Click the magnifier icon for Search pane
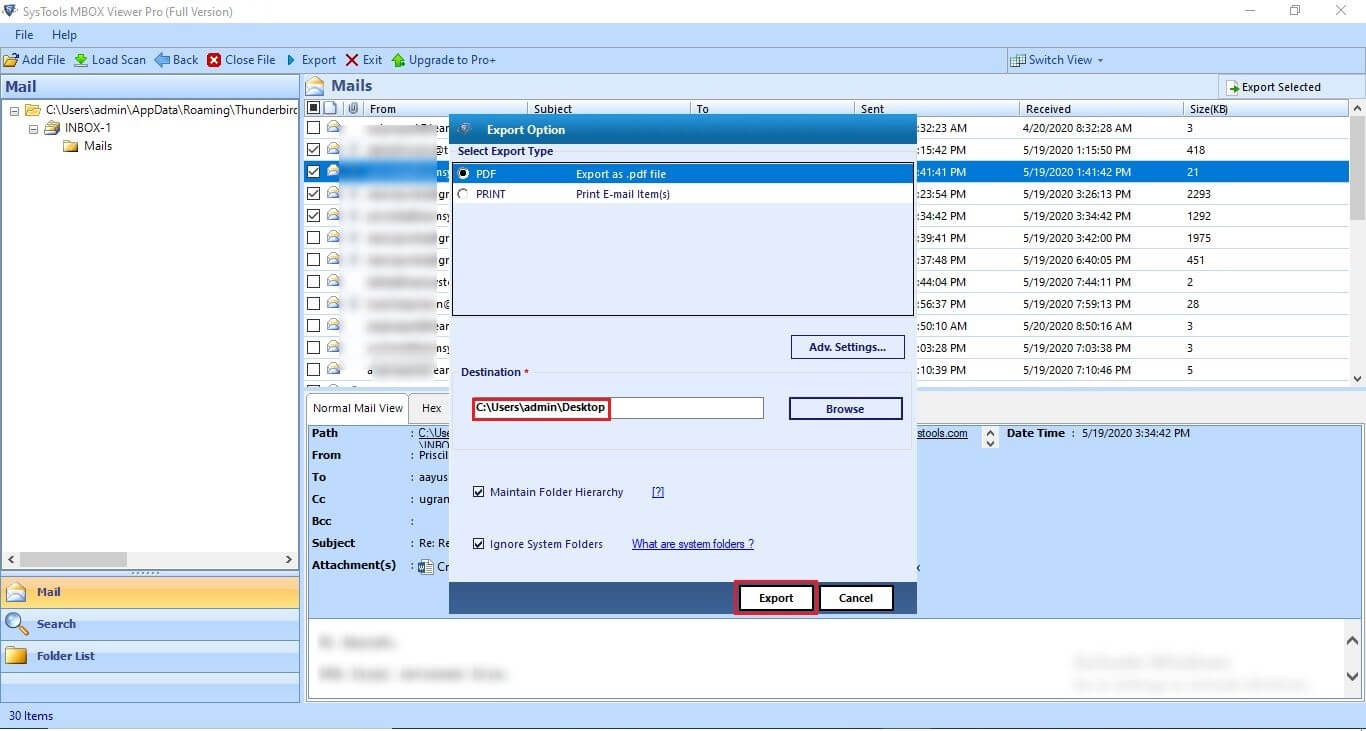The height and width of the screenshot is (731, 1366). 17,624
